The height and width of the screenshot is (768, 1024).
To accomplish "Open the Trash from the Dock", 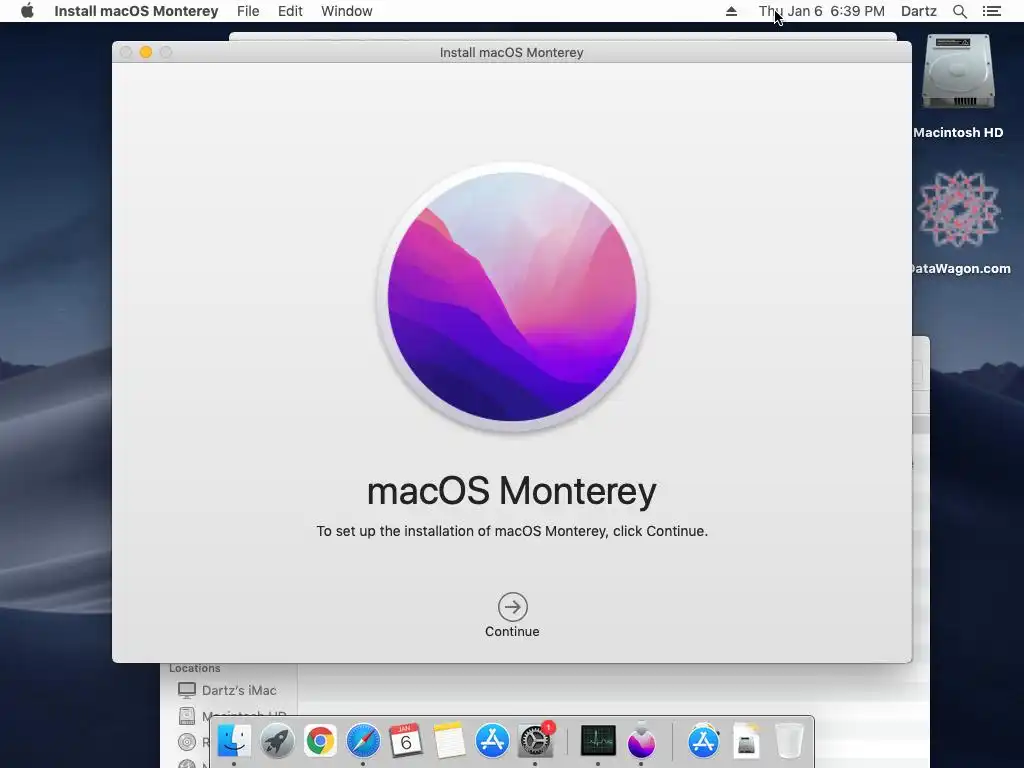I will point(789,741).
